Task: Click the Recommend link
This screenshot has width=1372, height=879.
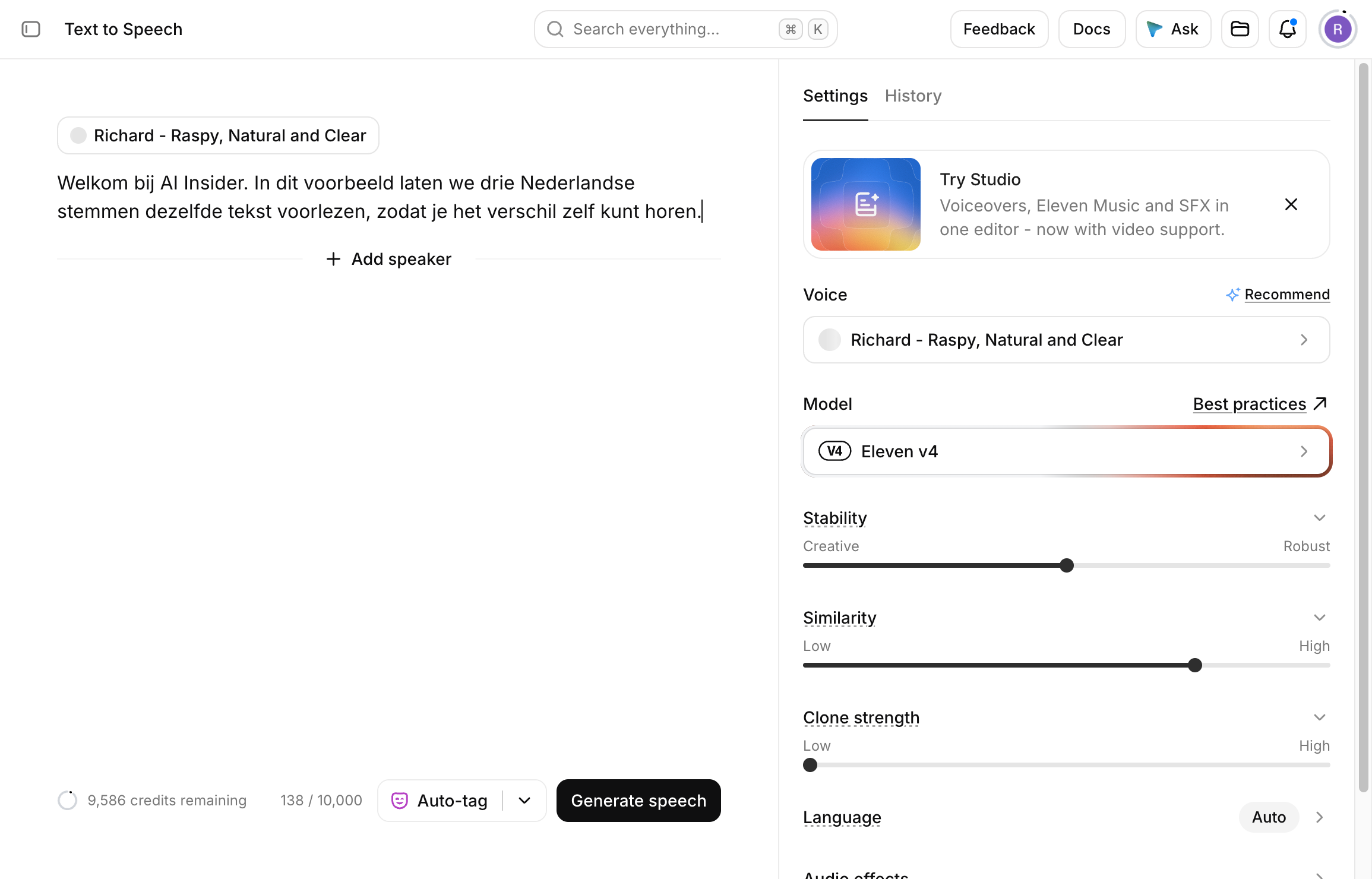Action: 1287,295
